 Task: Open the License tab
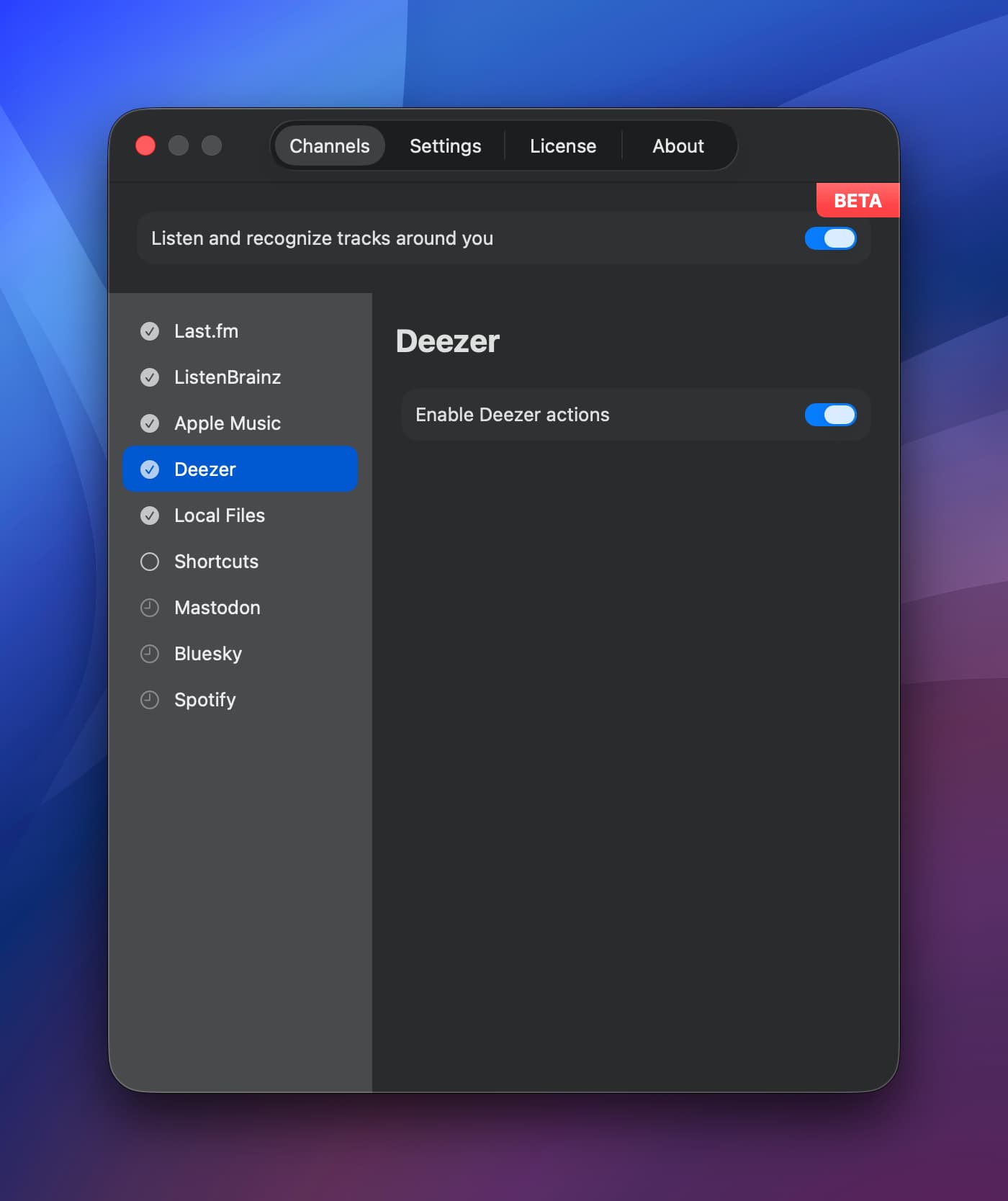point(563,146)
